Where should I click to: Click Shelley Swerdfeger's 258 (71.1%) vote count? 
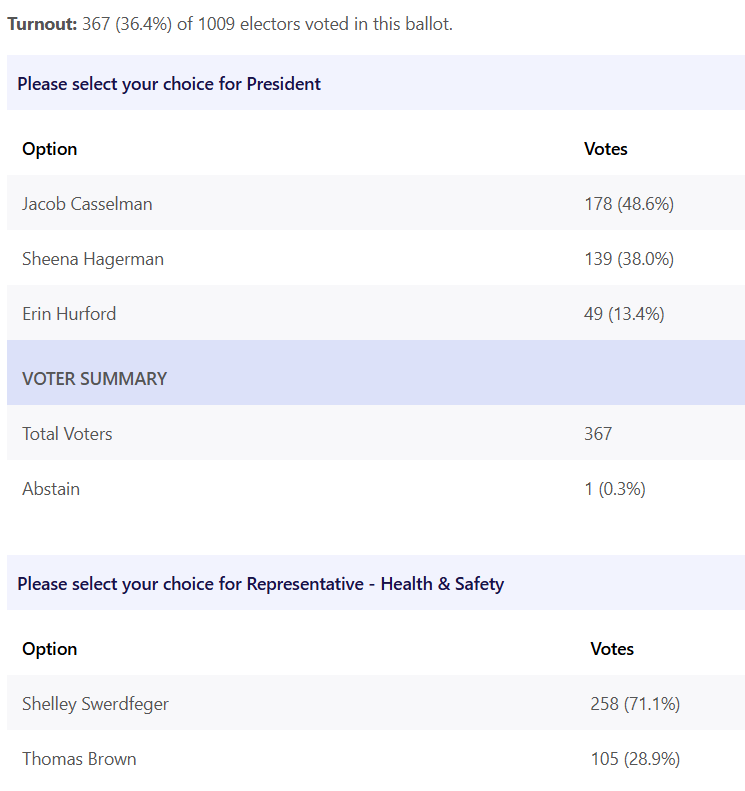(635, 704)
